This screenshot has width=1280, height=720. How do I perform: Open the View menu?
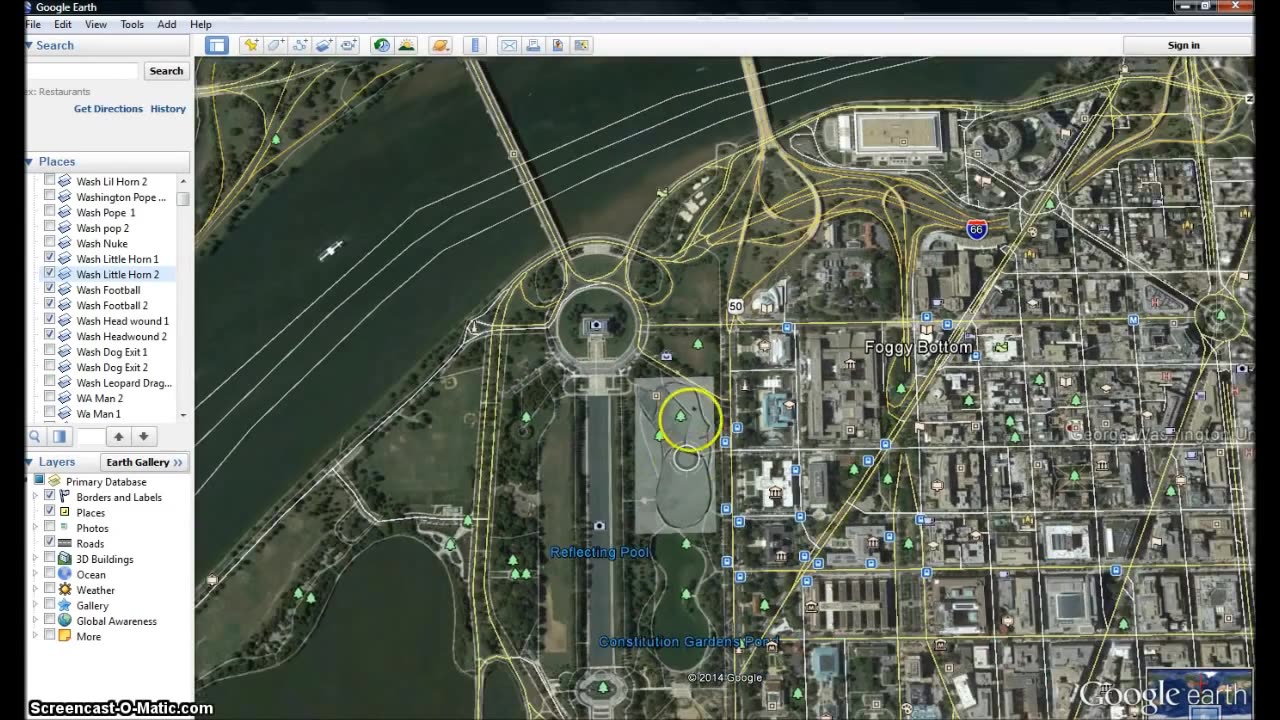tap(96, 24)
